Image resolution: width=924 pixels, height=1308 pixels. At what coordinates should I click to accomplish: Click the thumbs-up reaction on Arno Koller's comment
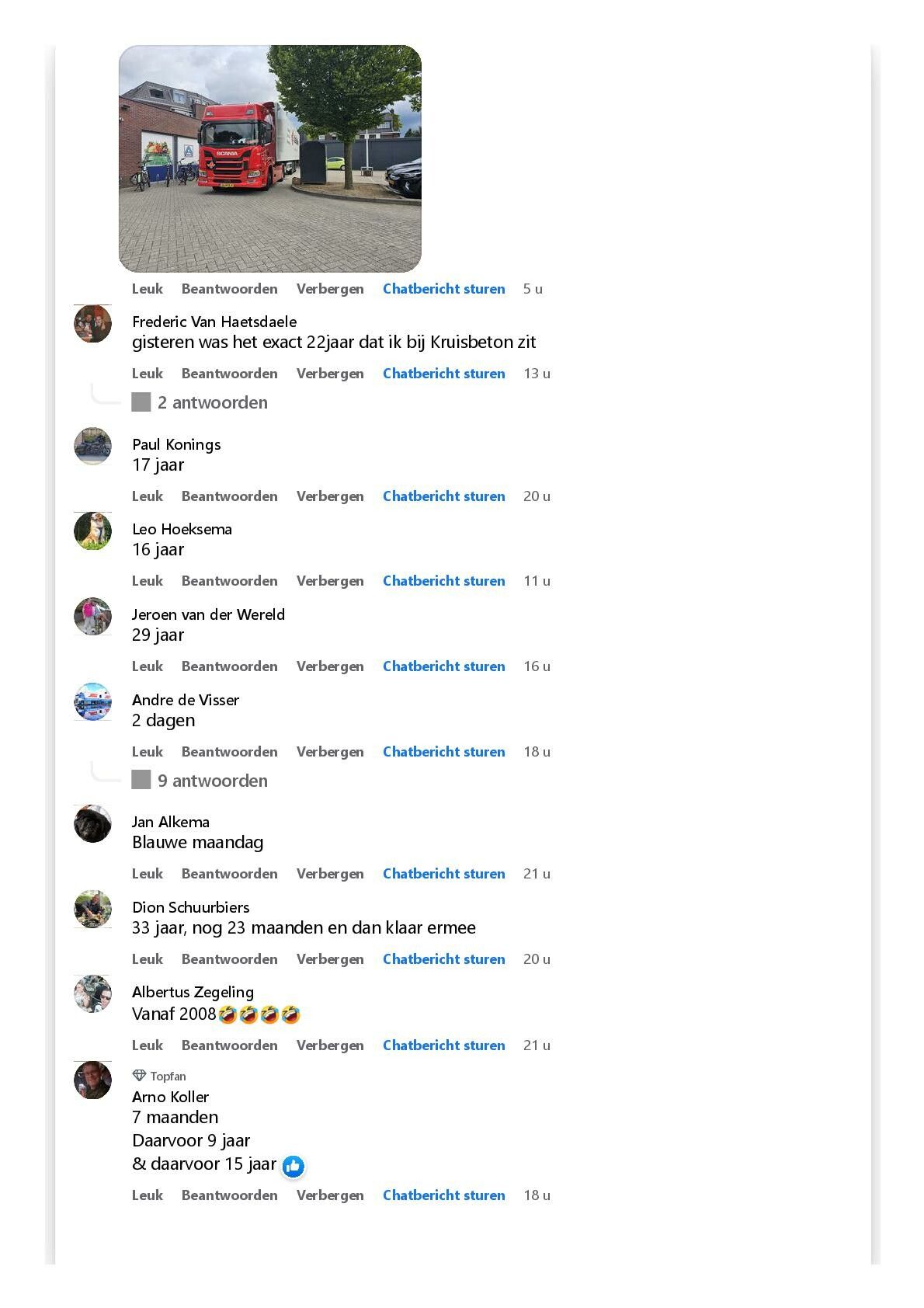[293, 1166]
